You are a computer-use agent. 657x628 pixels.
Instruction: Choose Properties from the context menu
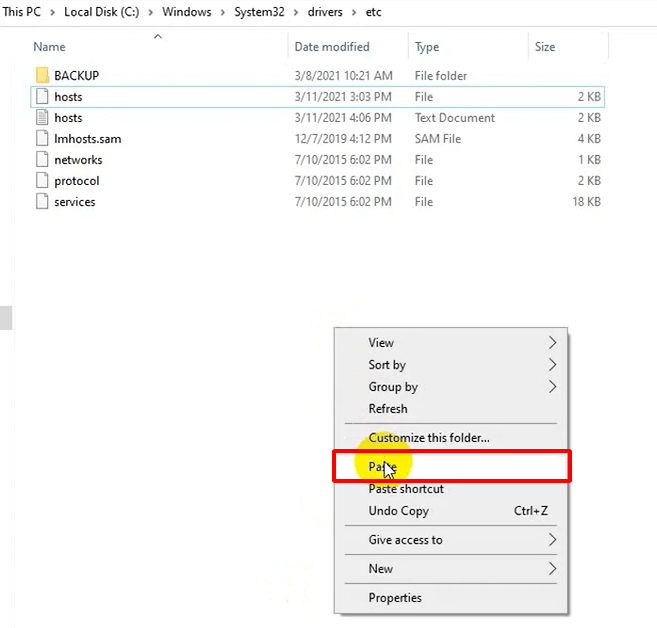coord(451,598)
